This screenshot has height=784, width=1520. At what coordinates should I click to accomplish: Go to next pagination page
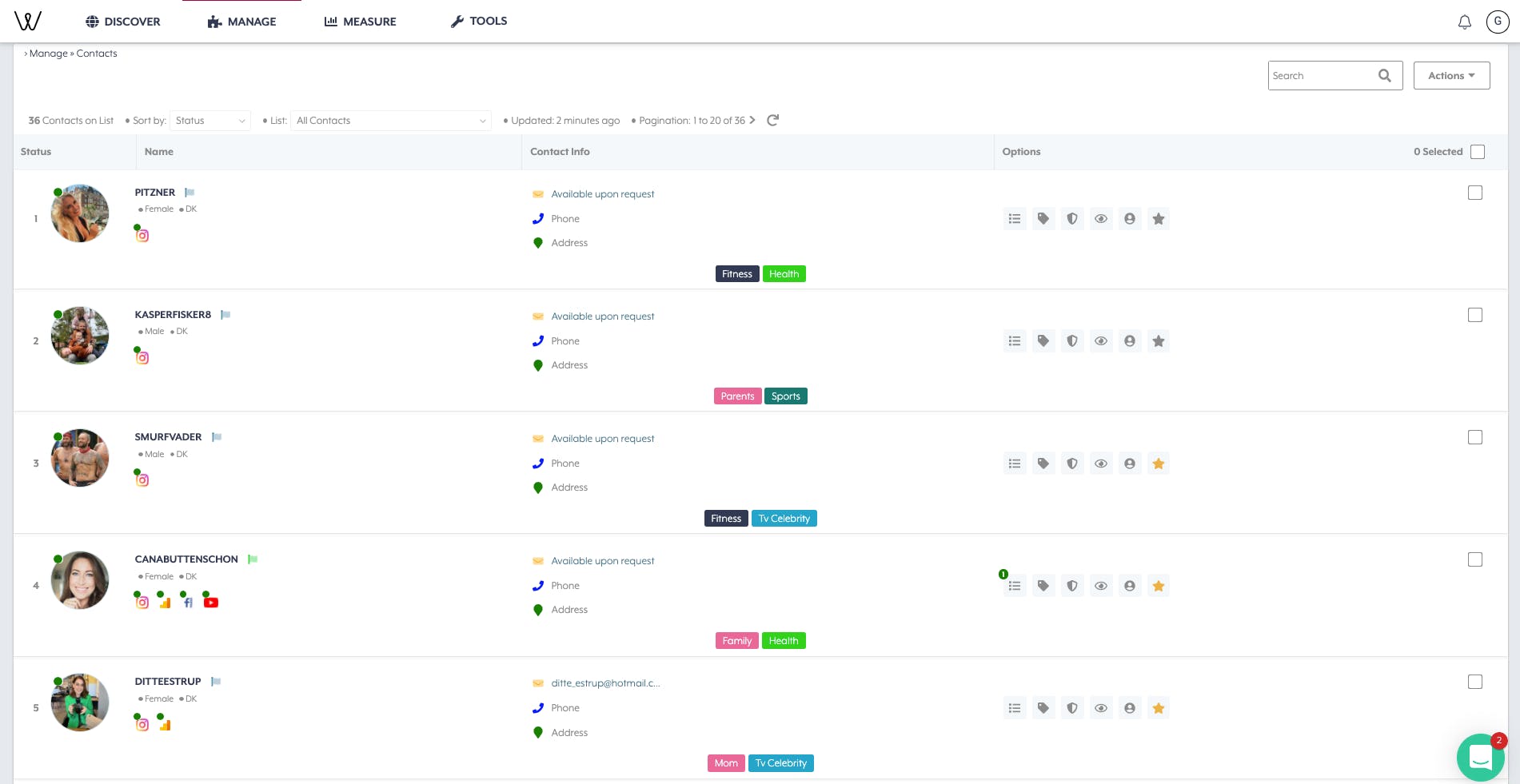pyautogui.click(x=752, y=121)
